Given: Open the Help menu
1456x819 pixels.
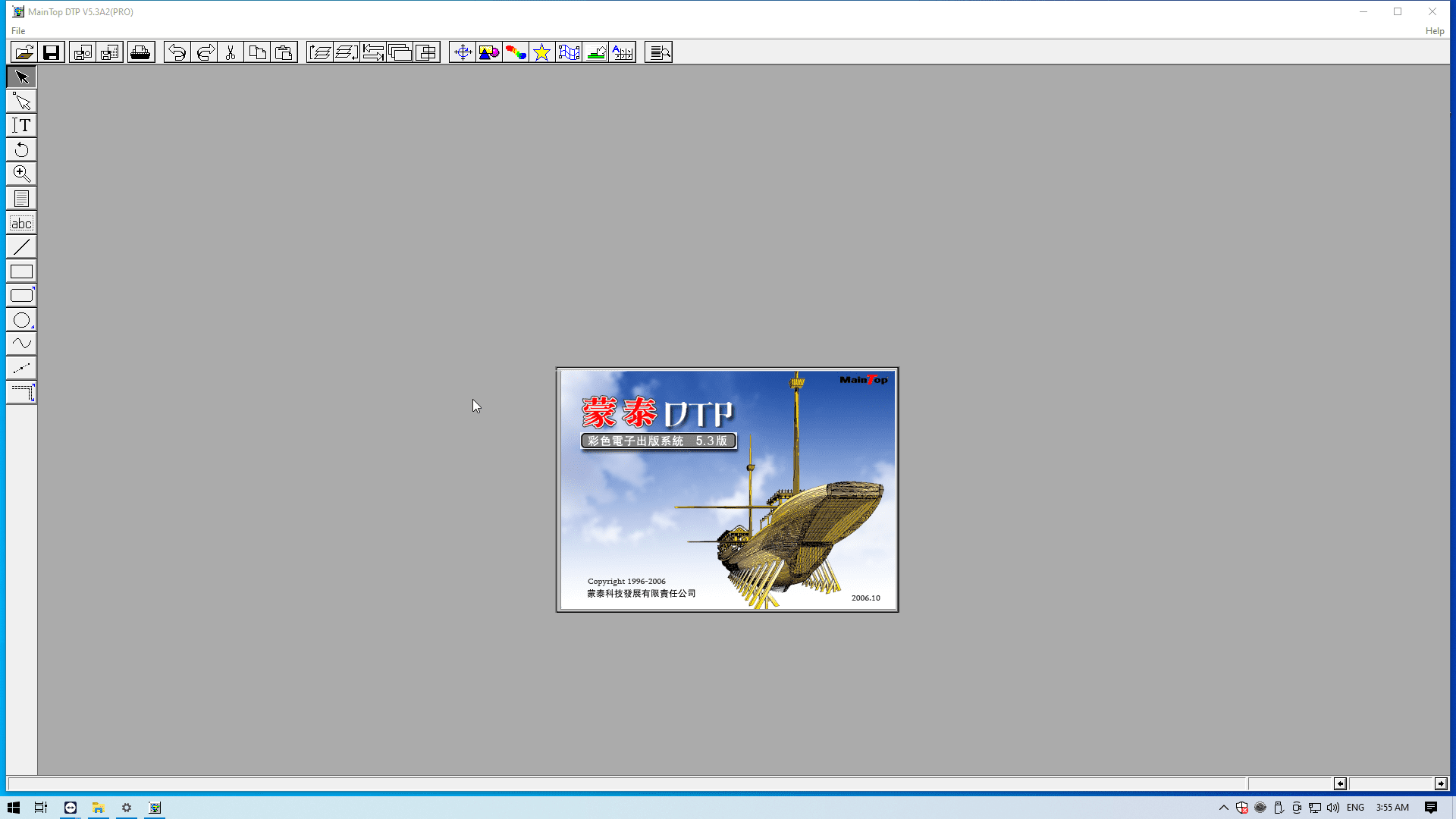Looking at the screenshot, I should click(1434, 31).
